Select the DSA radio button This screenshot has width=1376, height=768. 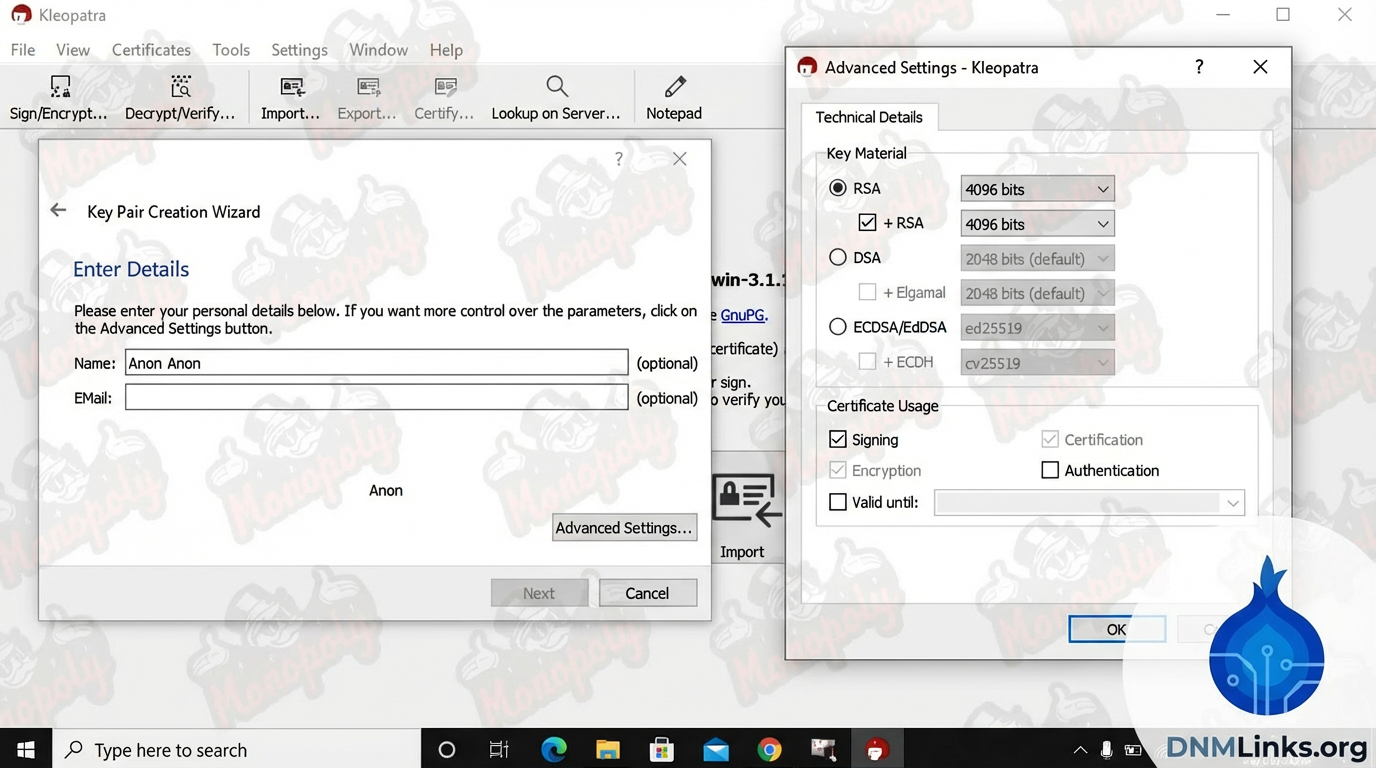coord(837,257)
